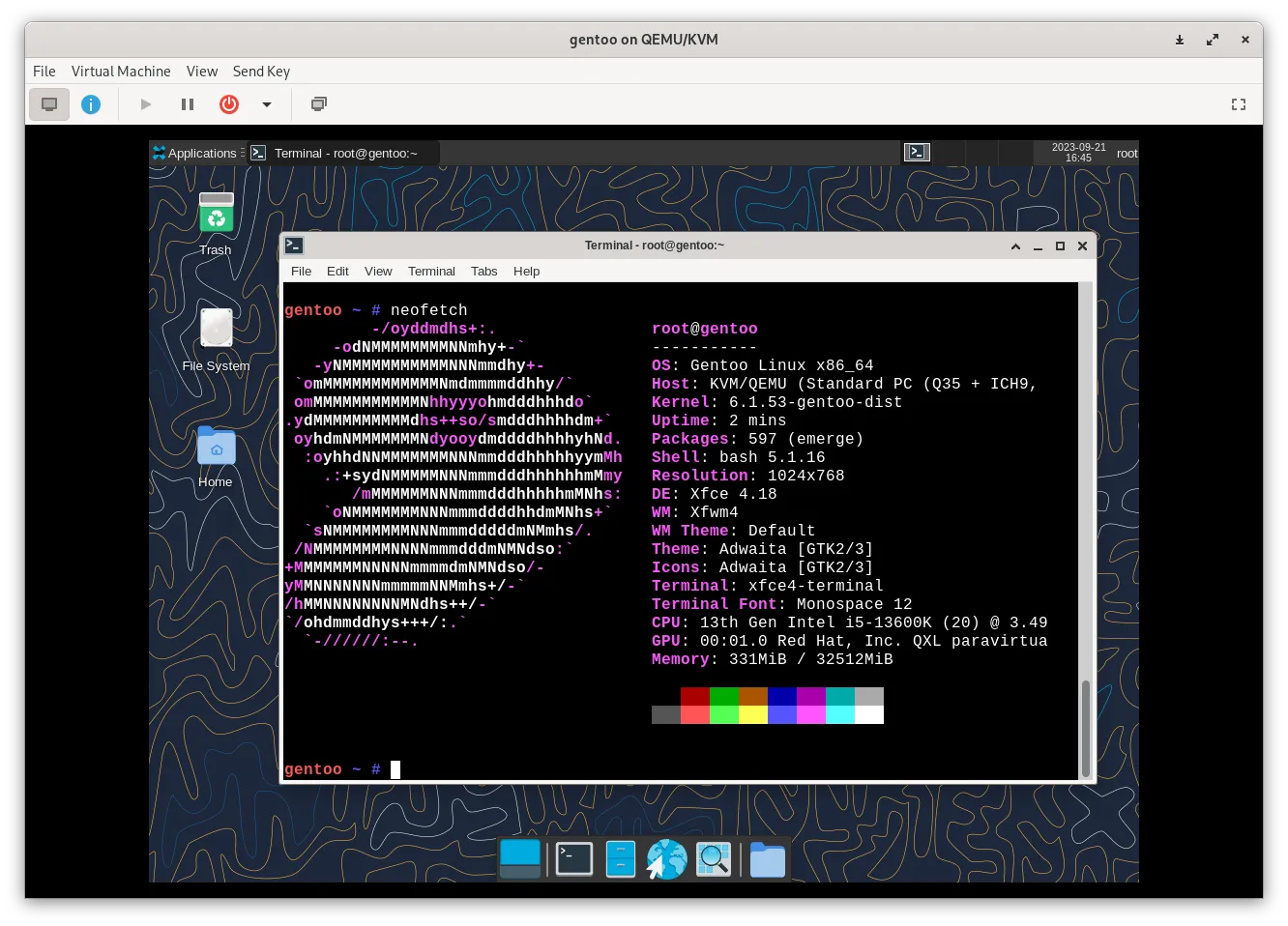This screenshot has height=926, width=1288.
Task: Show virtual hardware details via info icon
Action: (91, 103)
